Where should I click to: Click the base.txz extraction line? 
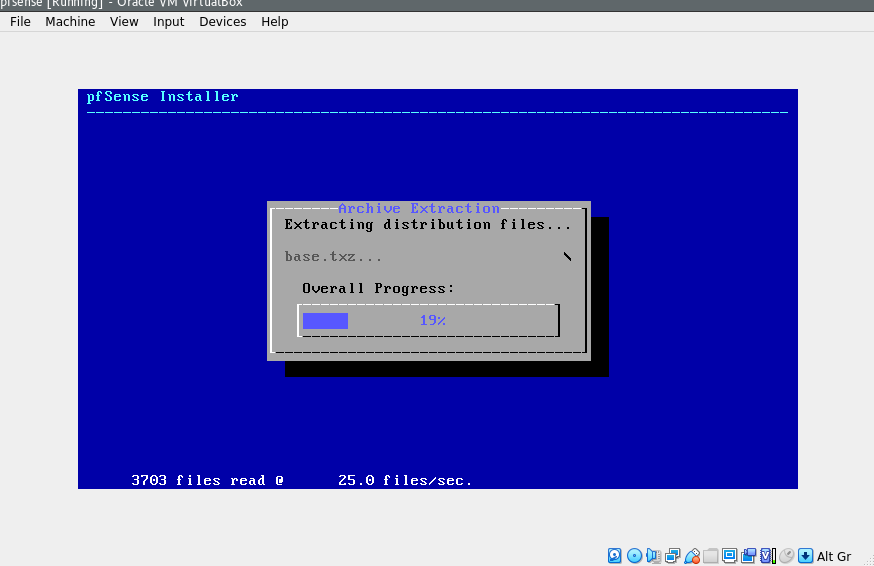tap(333, 257)
